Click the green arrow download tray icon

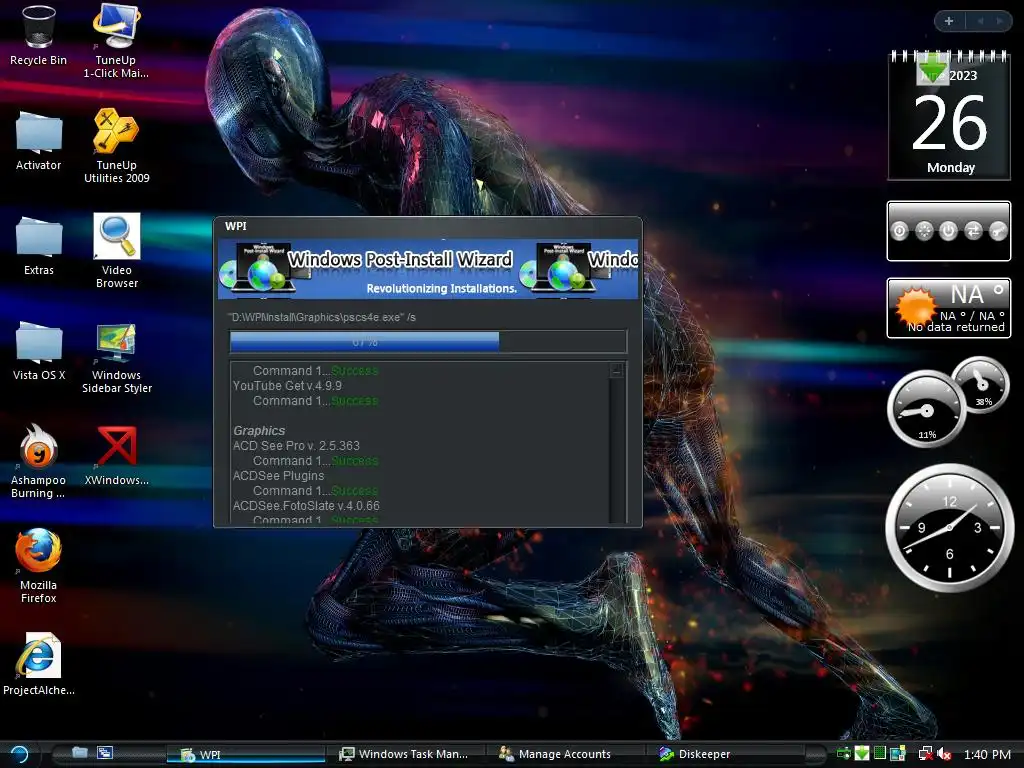[862, 754]
